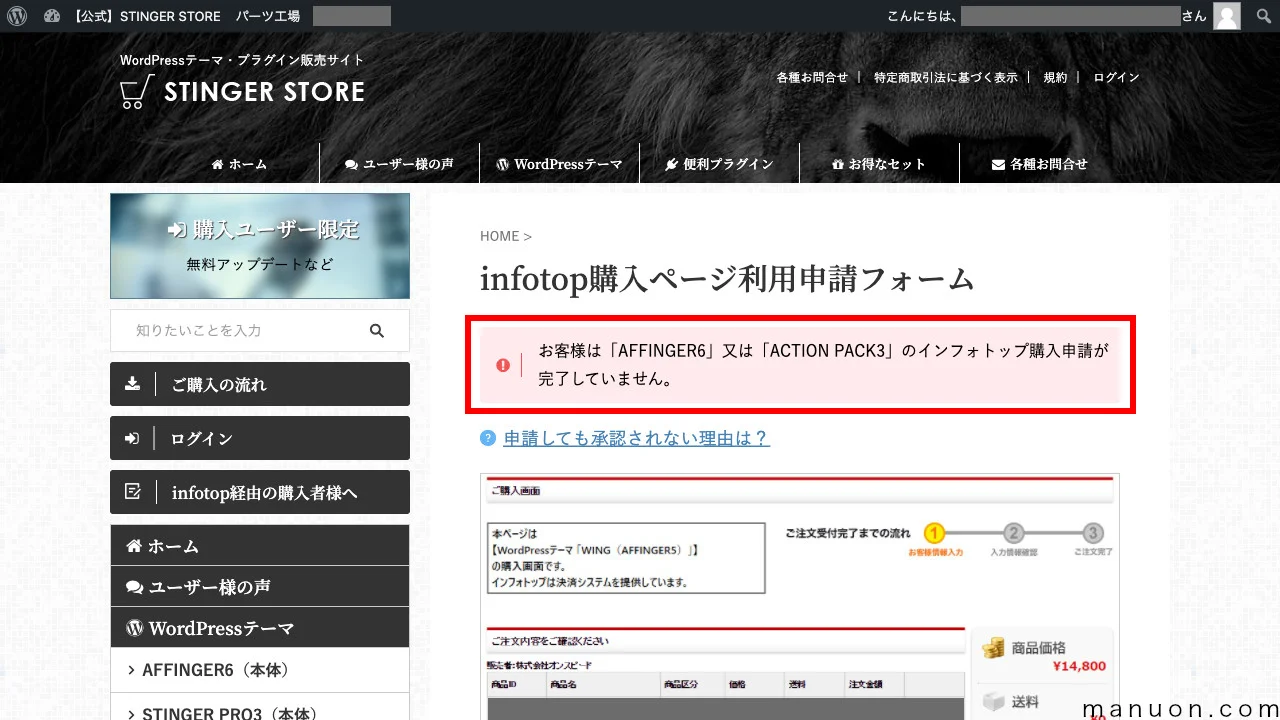Open the 規約 link in the header

(1055, 77)
